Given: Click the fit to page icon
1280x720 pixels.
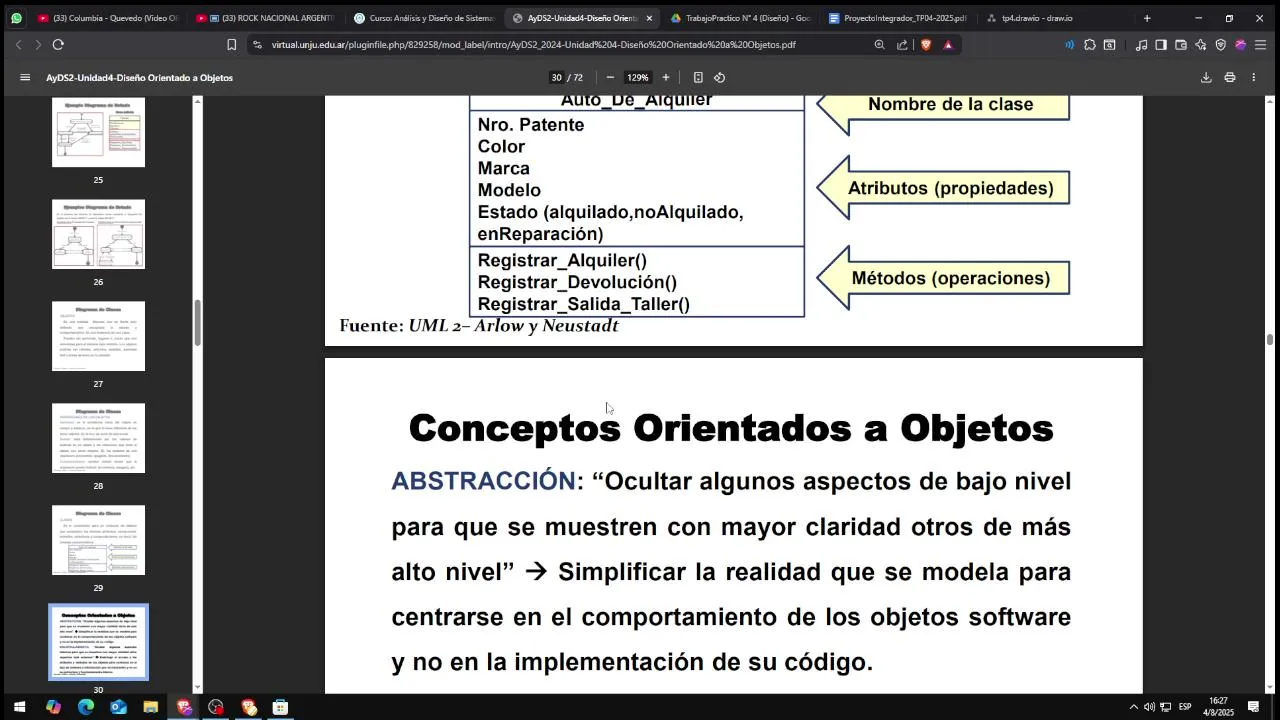Looking at the screenshot, I should click(x=698, y=77).
